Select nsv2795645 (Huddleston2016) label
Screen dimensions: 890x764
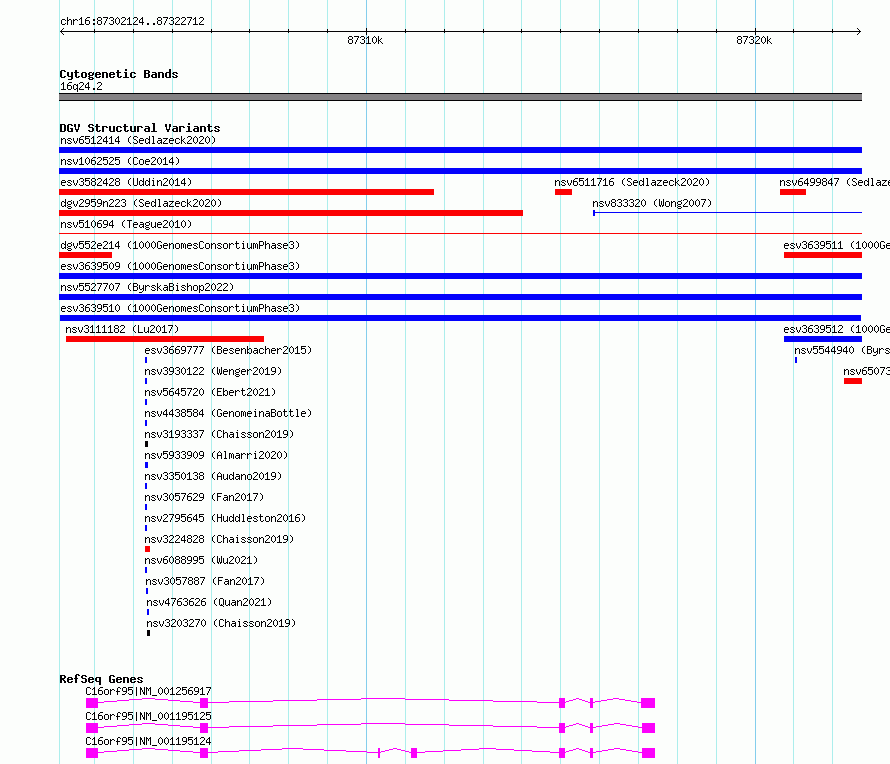pos(225,518)
